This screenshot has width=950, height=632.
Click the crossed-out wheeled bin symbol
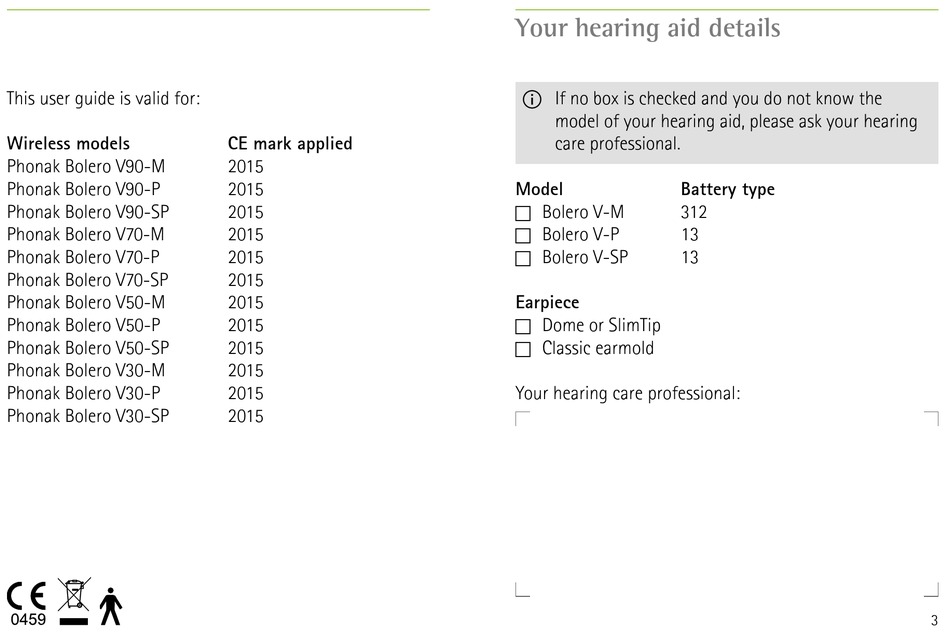(74, 601)
